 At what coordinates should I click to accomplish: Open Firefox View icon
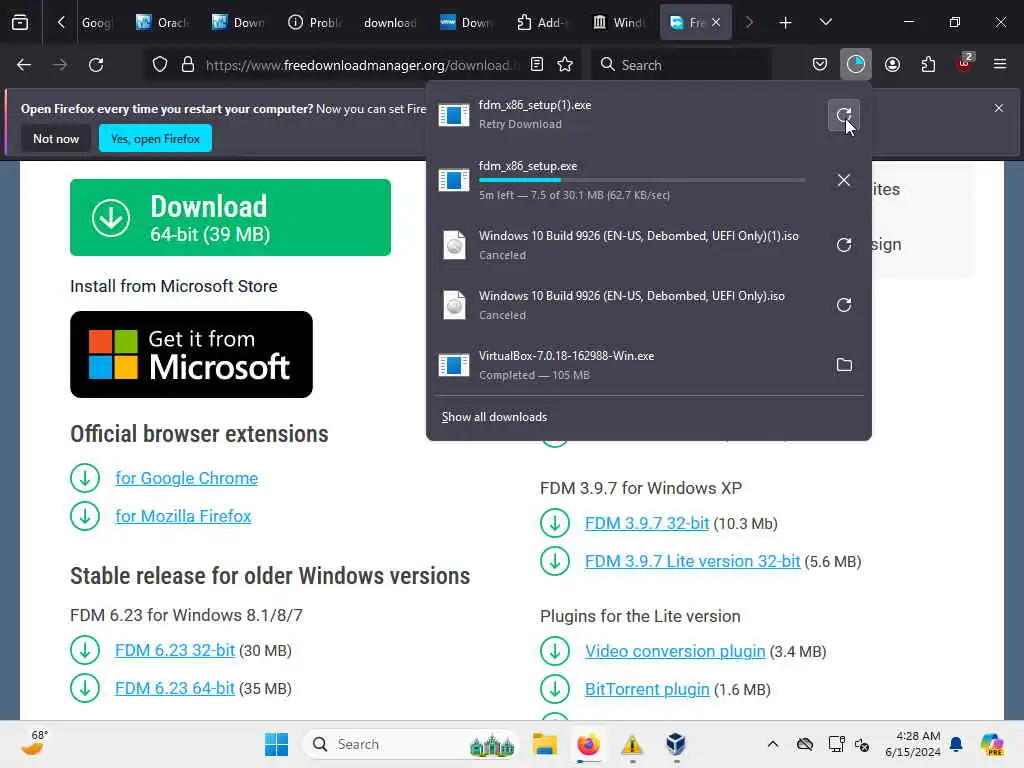(x=20, y=23)
